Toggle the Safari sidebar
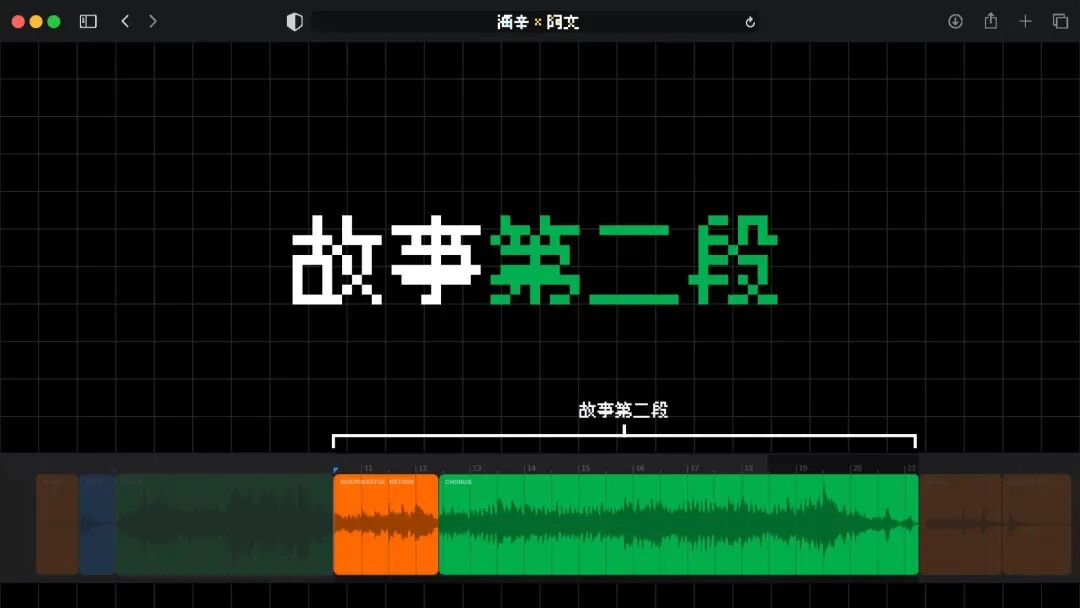This screenshot has width=1080, height=608. point(87,20)
